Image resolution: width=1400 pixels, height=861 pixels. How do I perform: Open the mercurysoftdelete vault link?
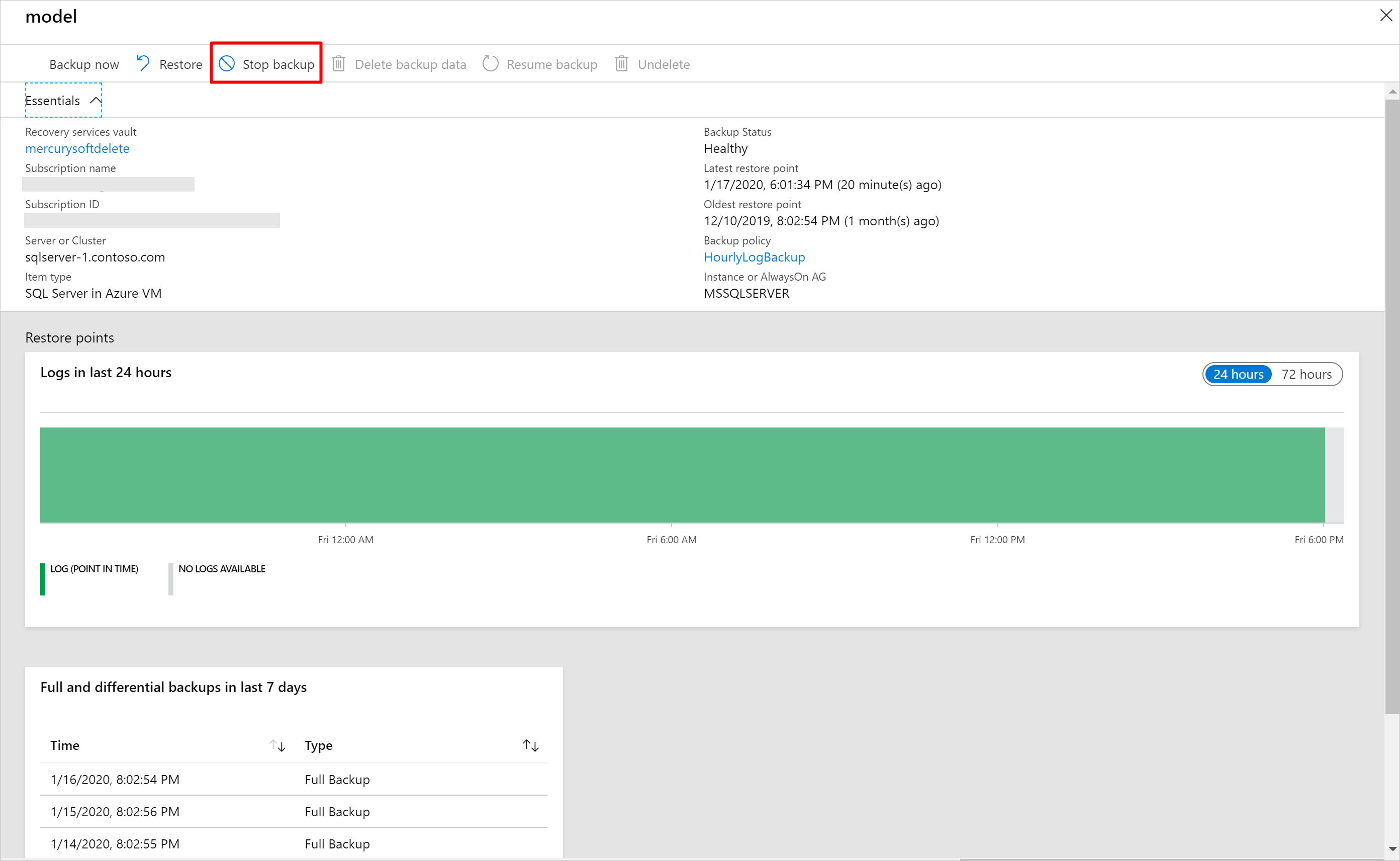[78, 147]
